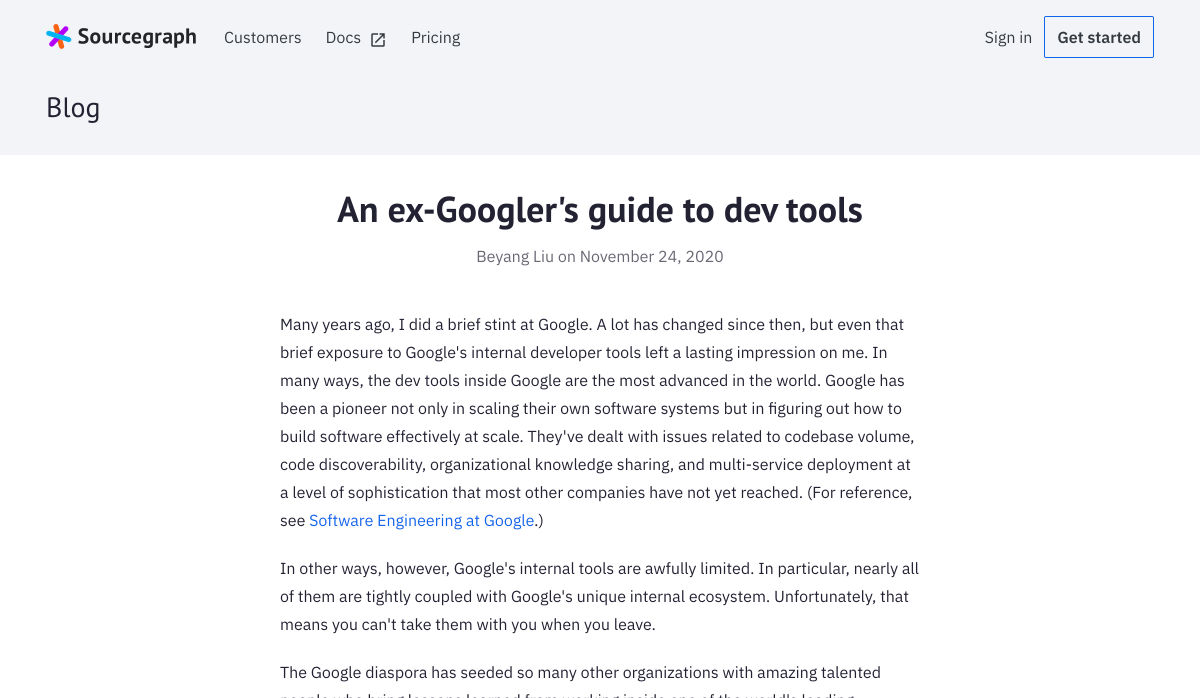
Task: Open the Software Engineering at Google link
Action: [x=422, y=520]
